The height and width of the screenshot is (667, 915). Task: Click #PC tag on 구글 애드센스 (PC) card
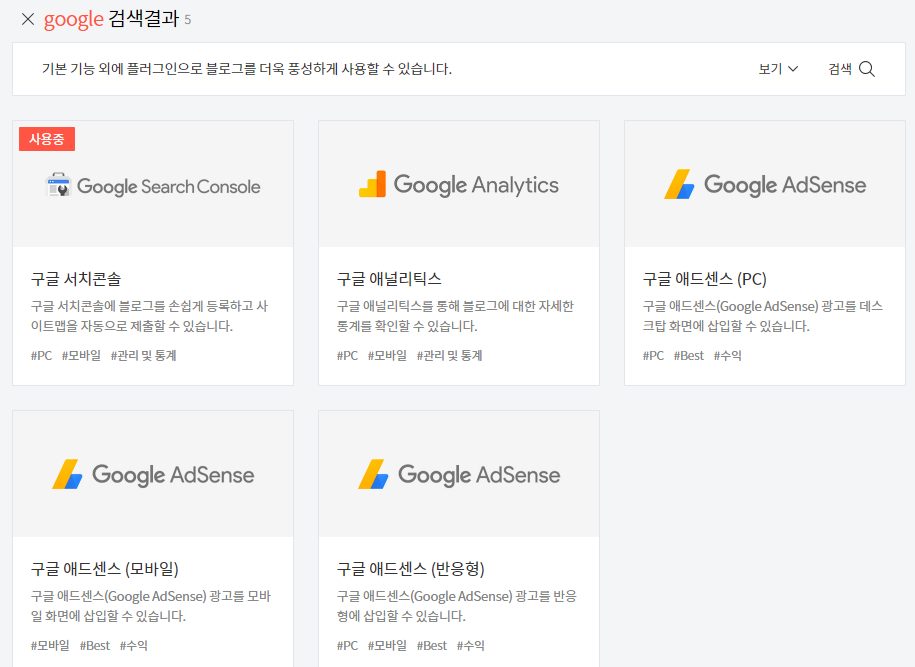[653, 355]
